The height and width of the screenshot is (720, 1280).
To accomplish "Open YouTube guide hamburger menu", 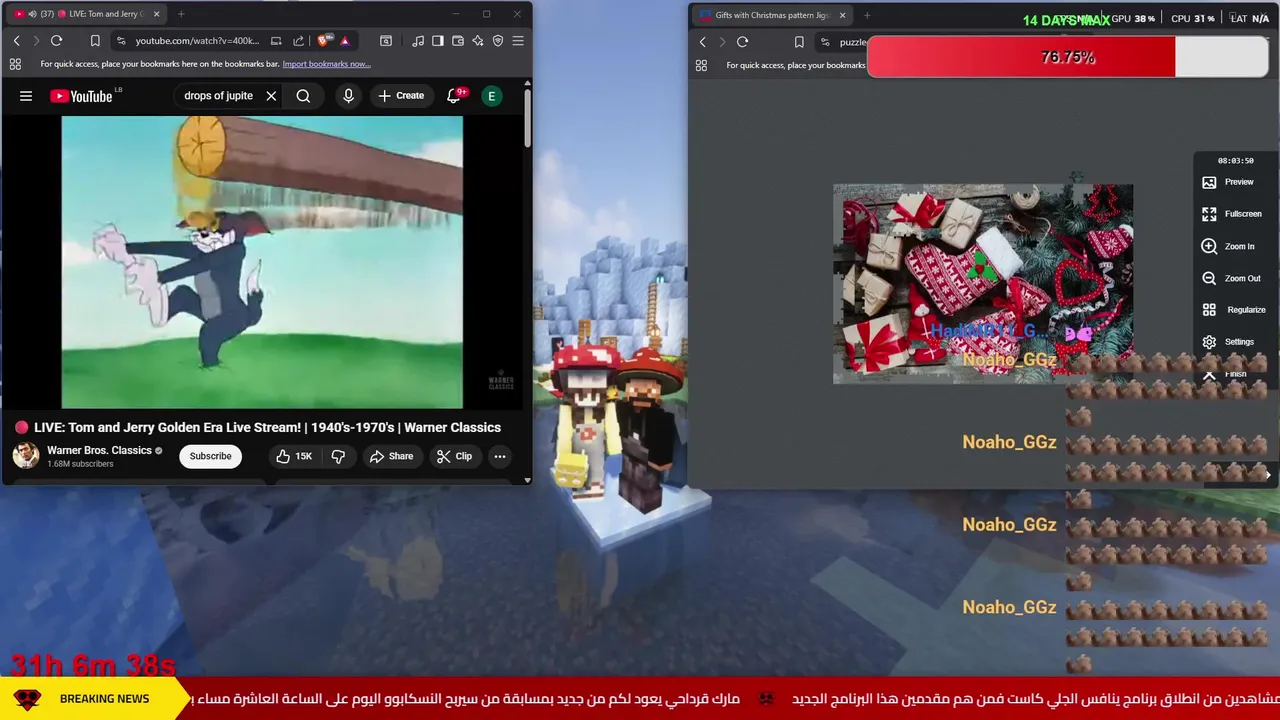I will coord(26,96).
